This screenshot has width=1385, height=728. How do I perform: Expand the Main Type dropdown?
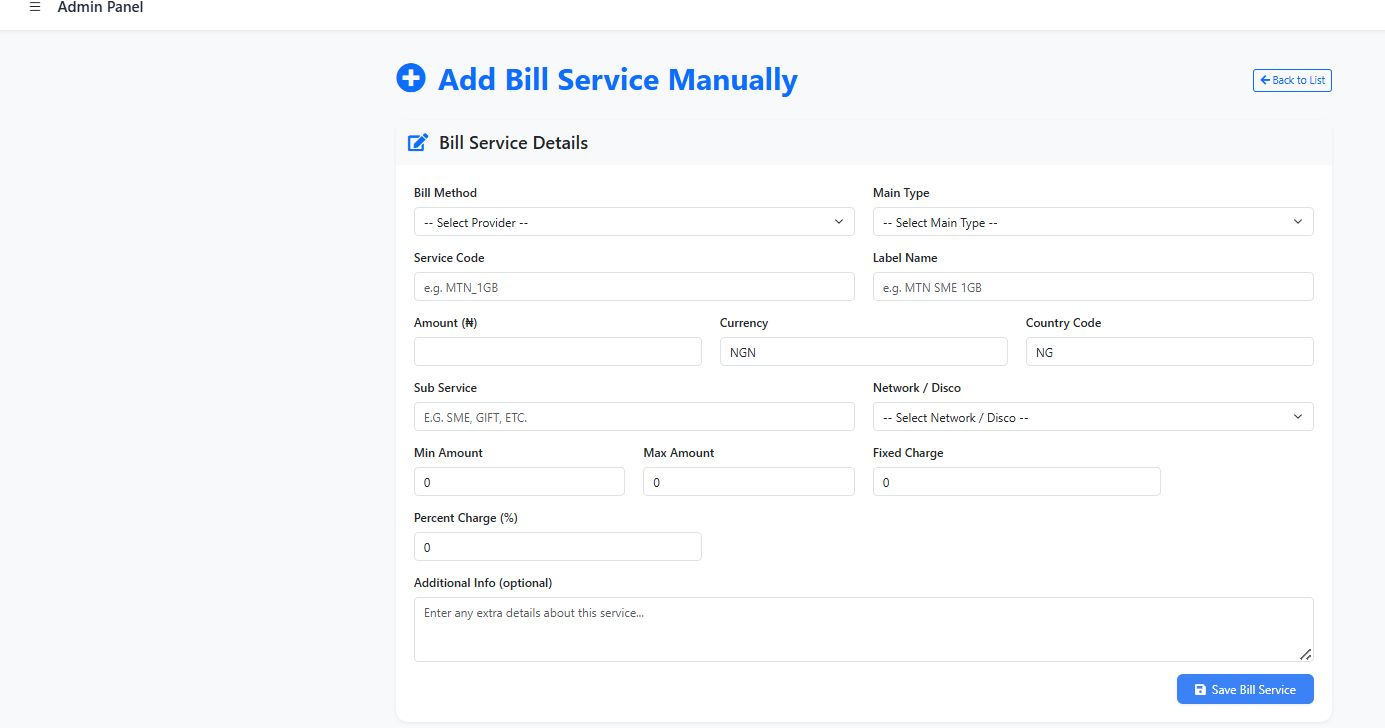click(x=1093, y=222)
